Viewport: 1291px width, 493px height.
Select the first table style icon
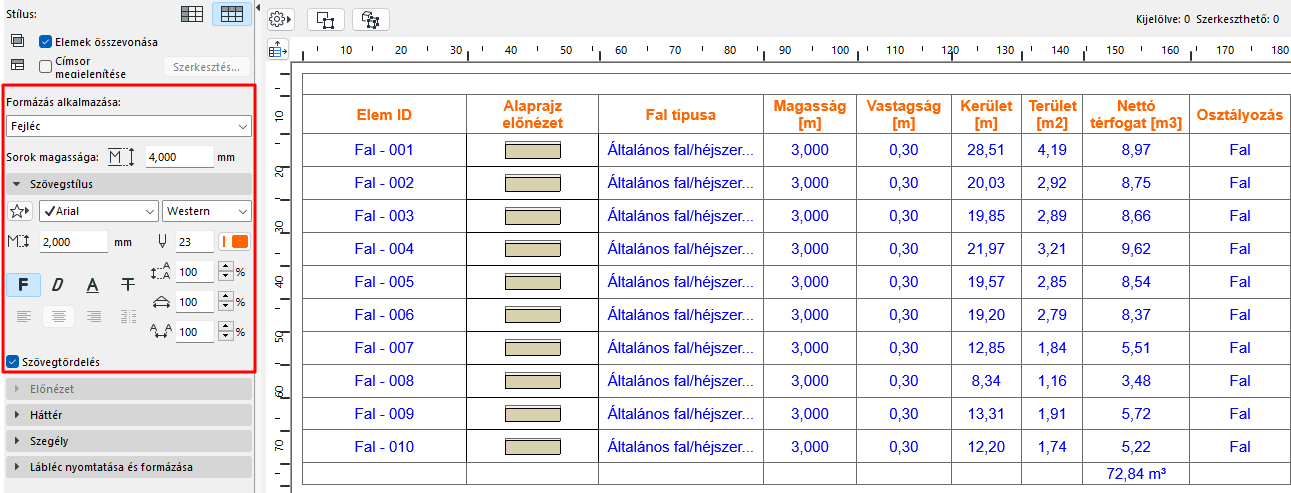click(193, 14)
